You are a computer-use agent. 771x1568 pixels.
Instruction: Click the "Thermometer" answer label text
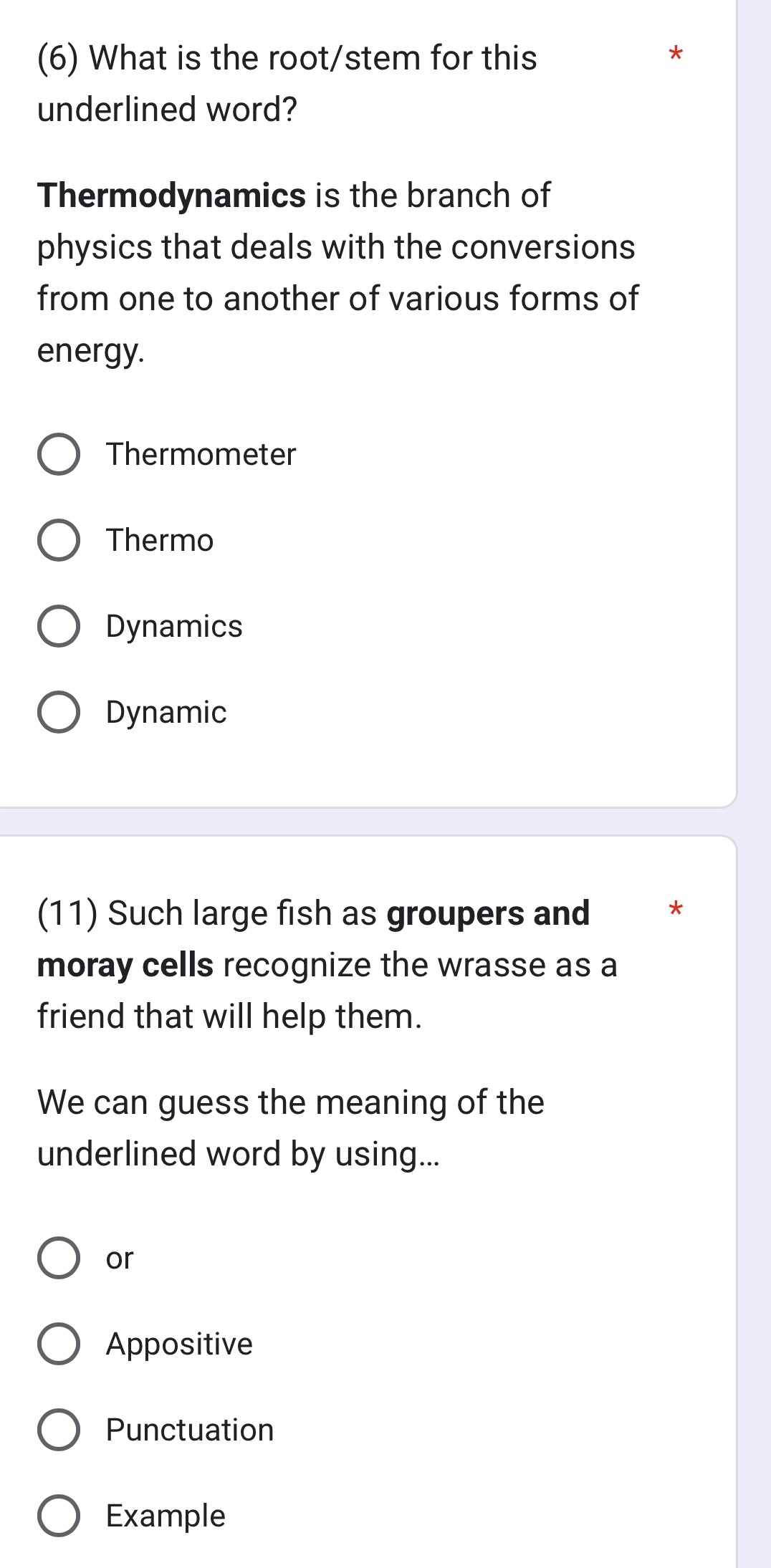[x=201, y=454]
